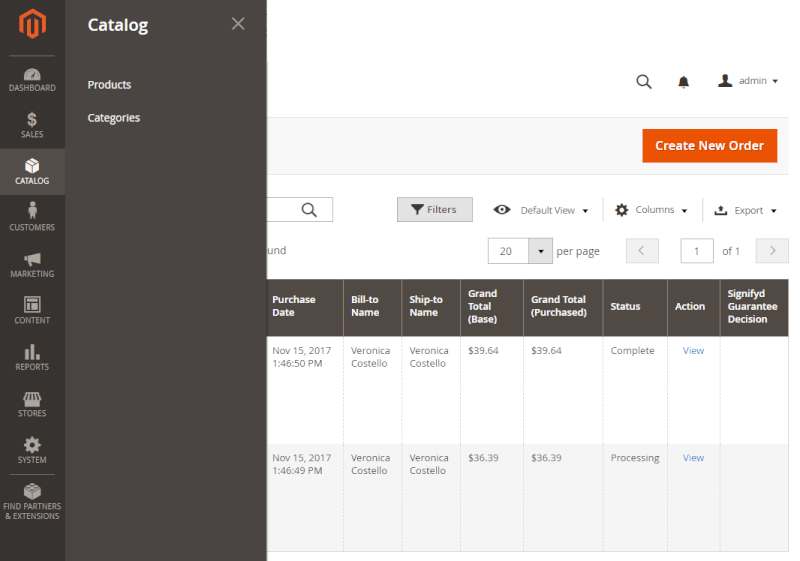
Task: Click the page number input field
Action: pyautogui.click(x=697, y=251)
